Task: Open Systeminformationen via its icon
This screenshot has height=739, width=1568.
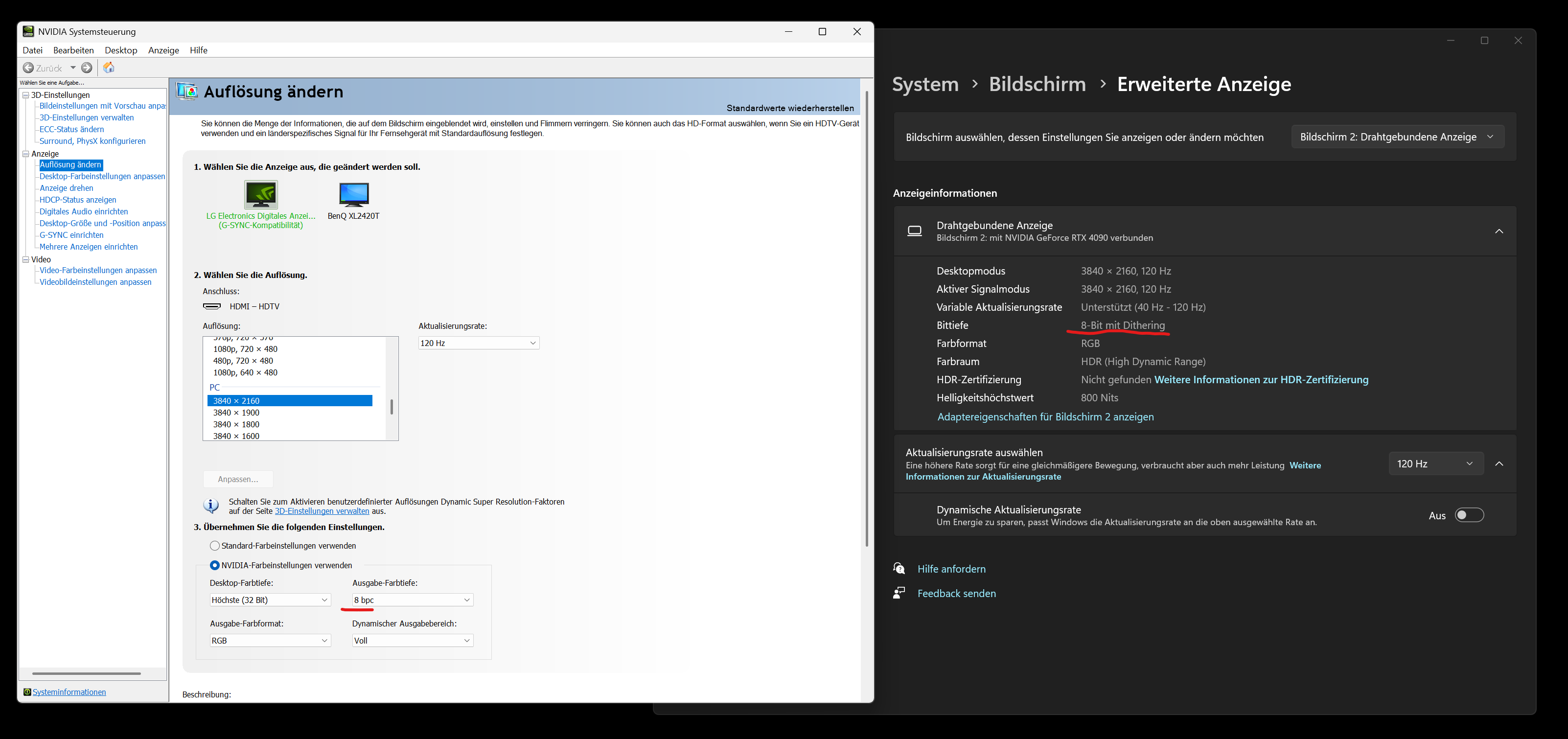Action: pos(27,692)
